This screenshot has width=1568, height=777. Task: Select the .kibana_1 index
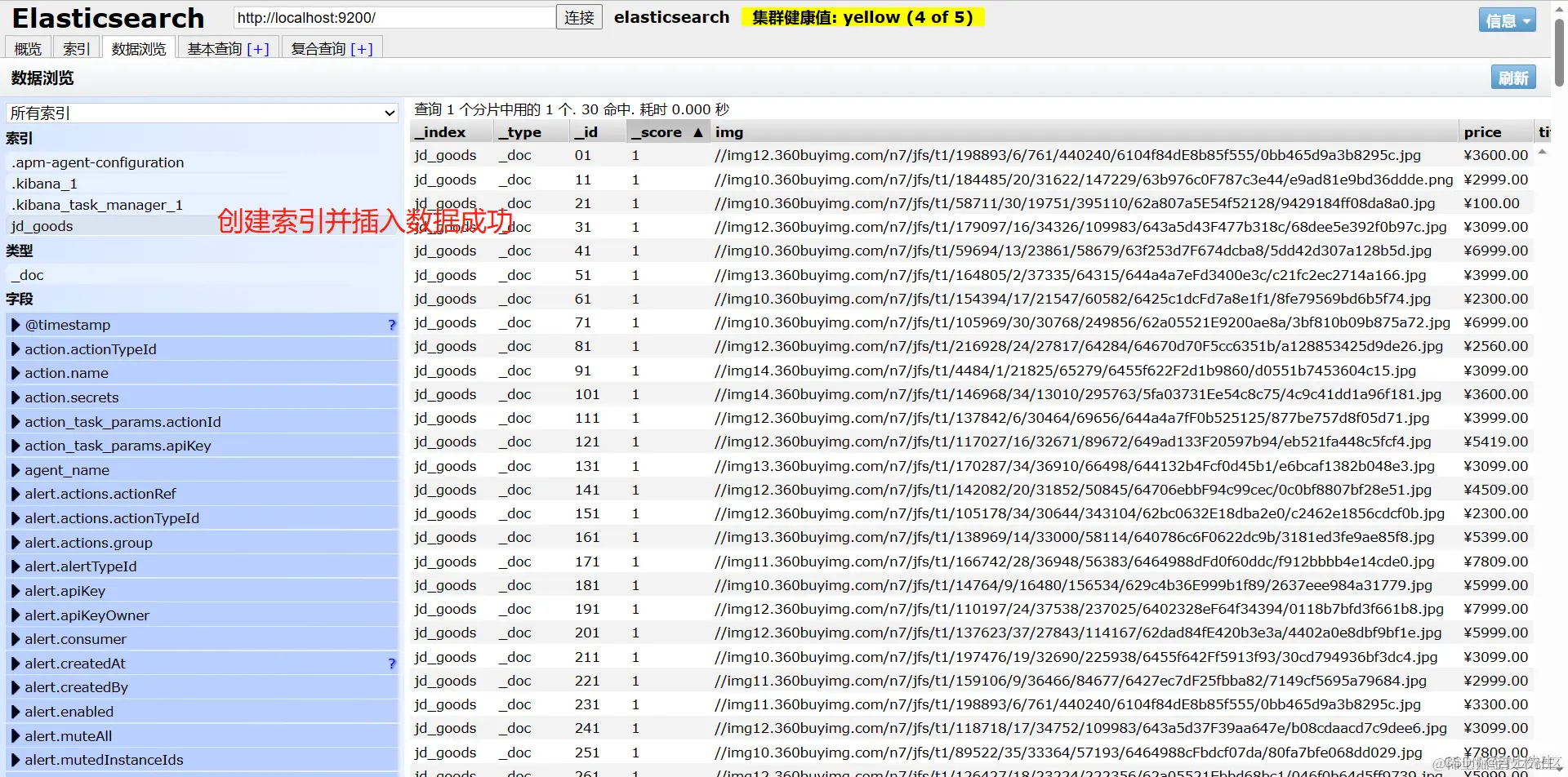(44, 184)
